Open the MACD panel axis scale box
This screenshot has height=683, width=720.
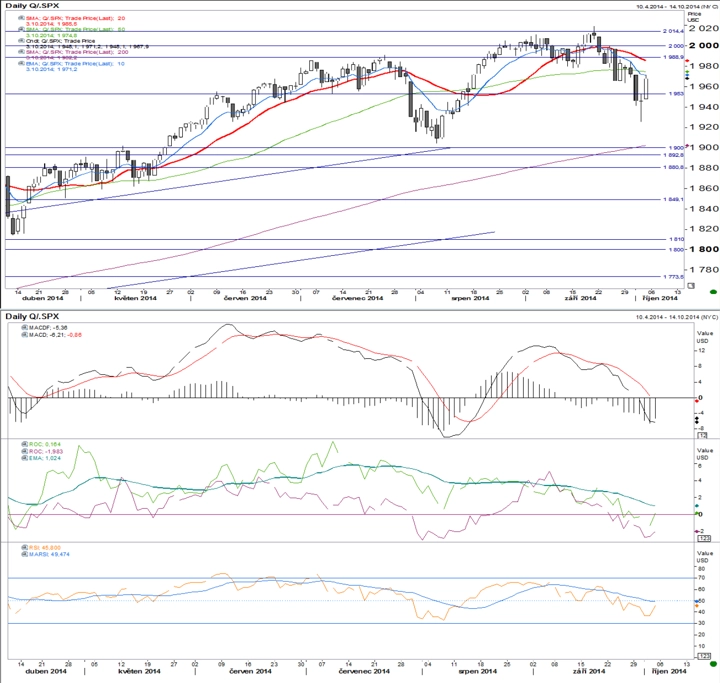(703, 435)
